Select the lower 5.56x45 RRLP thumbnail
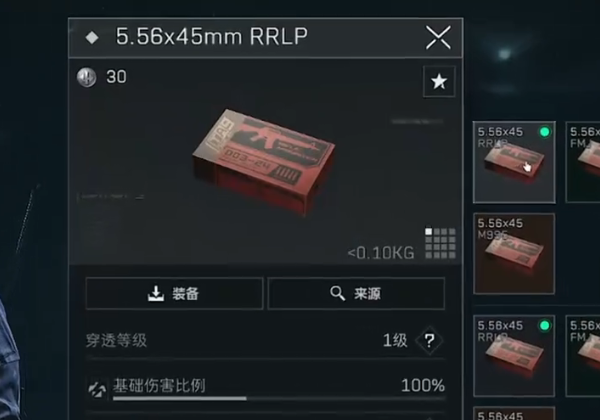Image resolution: width=600 pixels, height=420 pixels. click(x=514, y=356)
